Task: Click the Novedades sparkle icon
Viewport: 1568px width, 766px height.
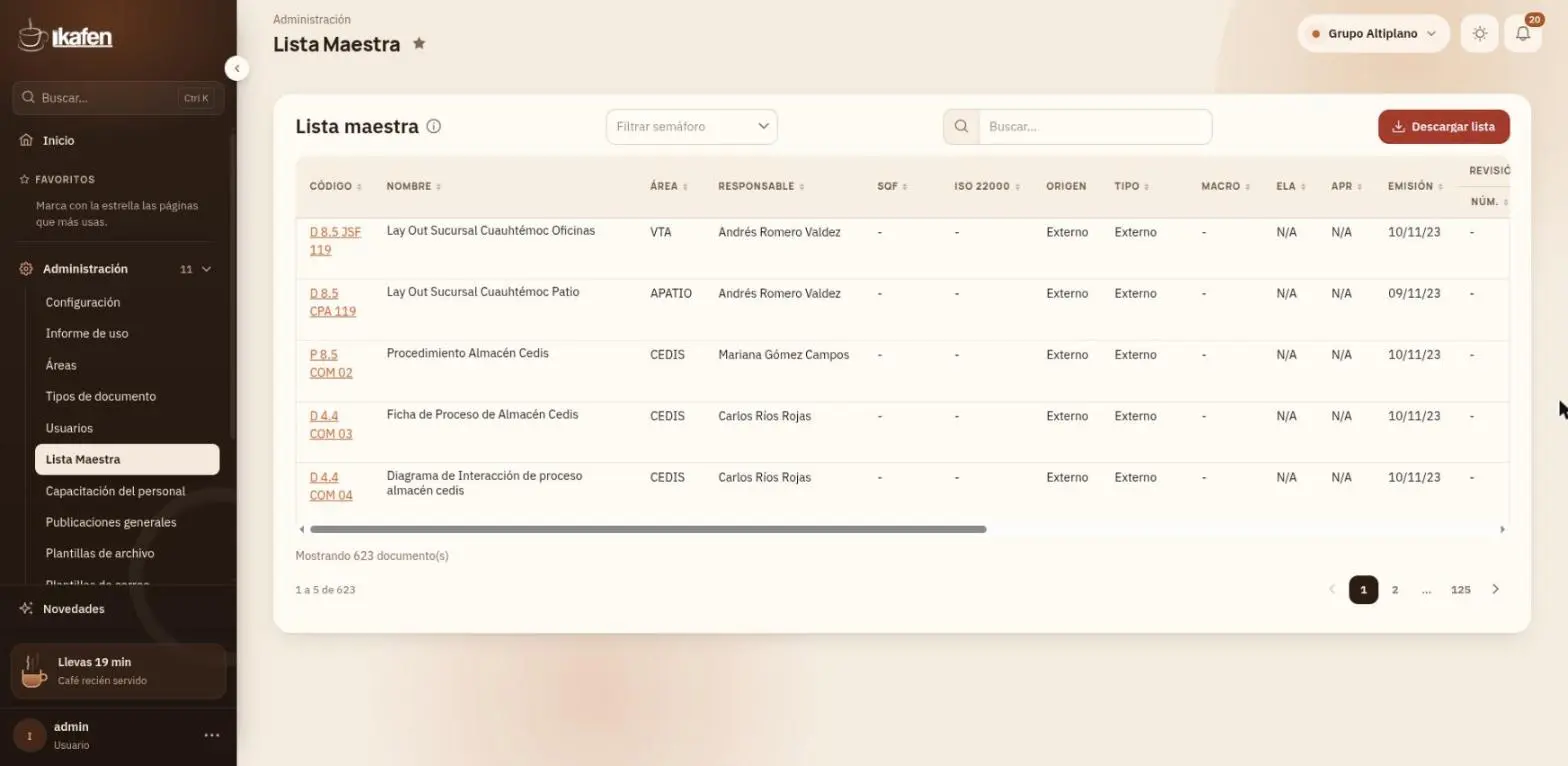Action: (x=27, y=608)
